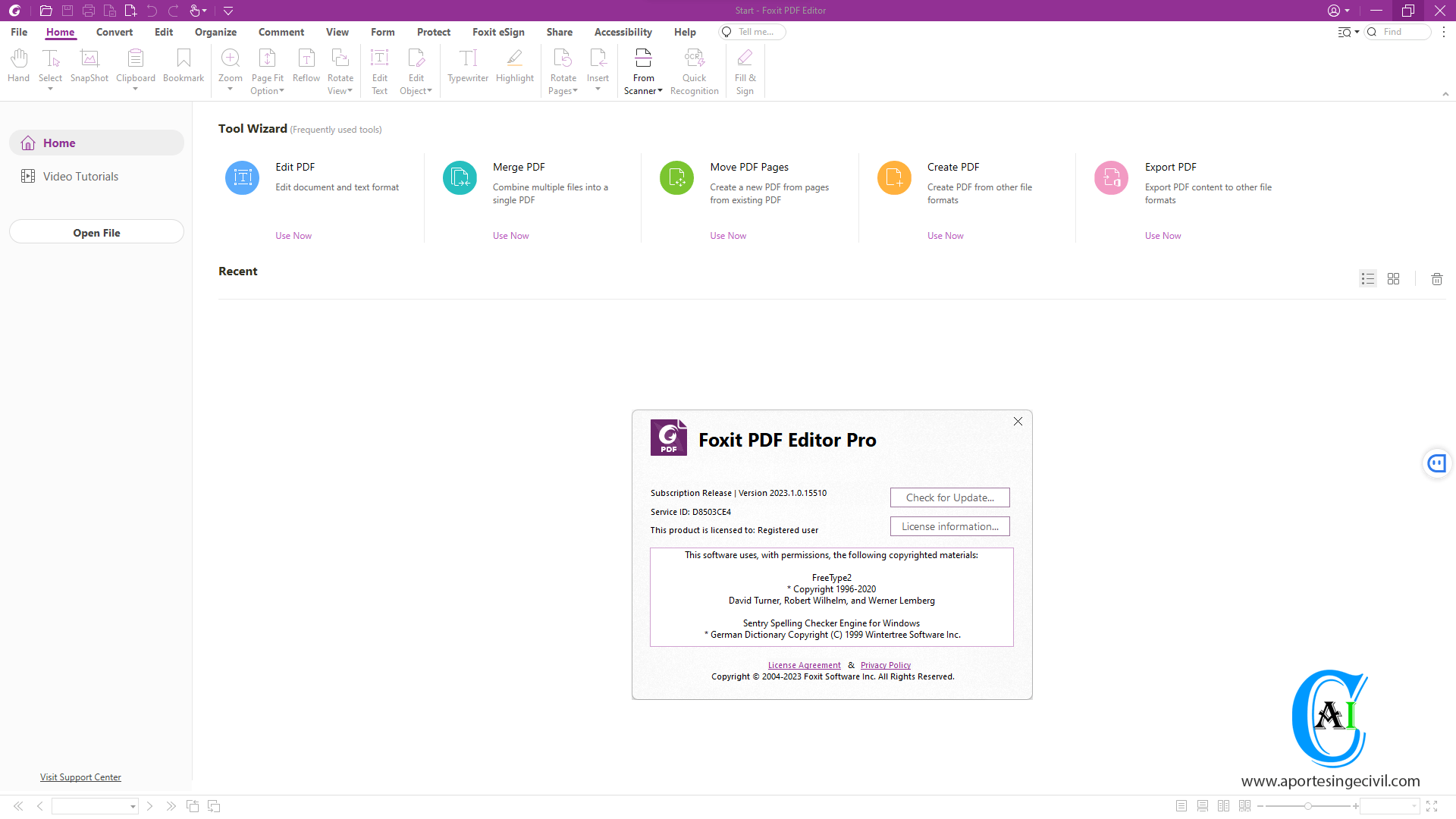Switch to the Comment ribbon tab
Viewport: 1456px width, 819px height.
pos(280,32)
